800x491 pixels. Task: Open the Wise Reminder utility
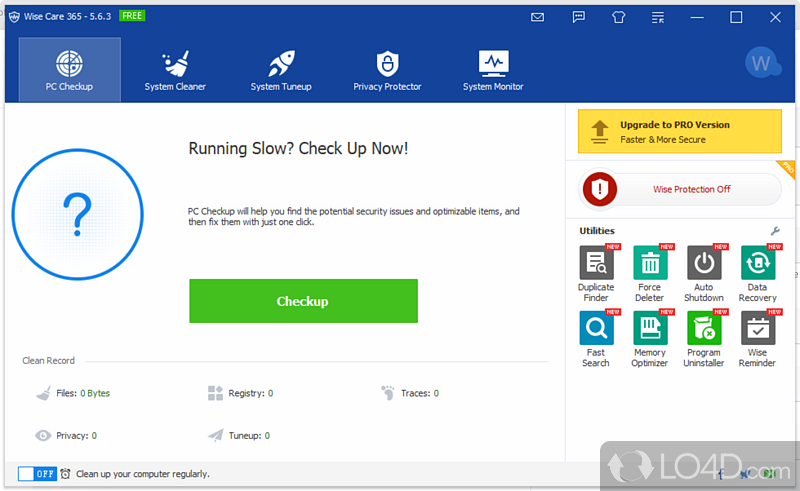pos(757,329)
